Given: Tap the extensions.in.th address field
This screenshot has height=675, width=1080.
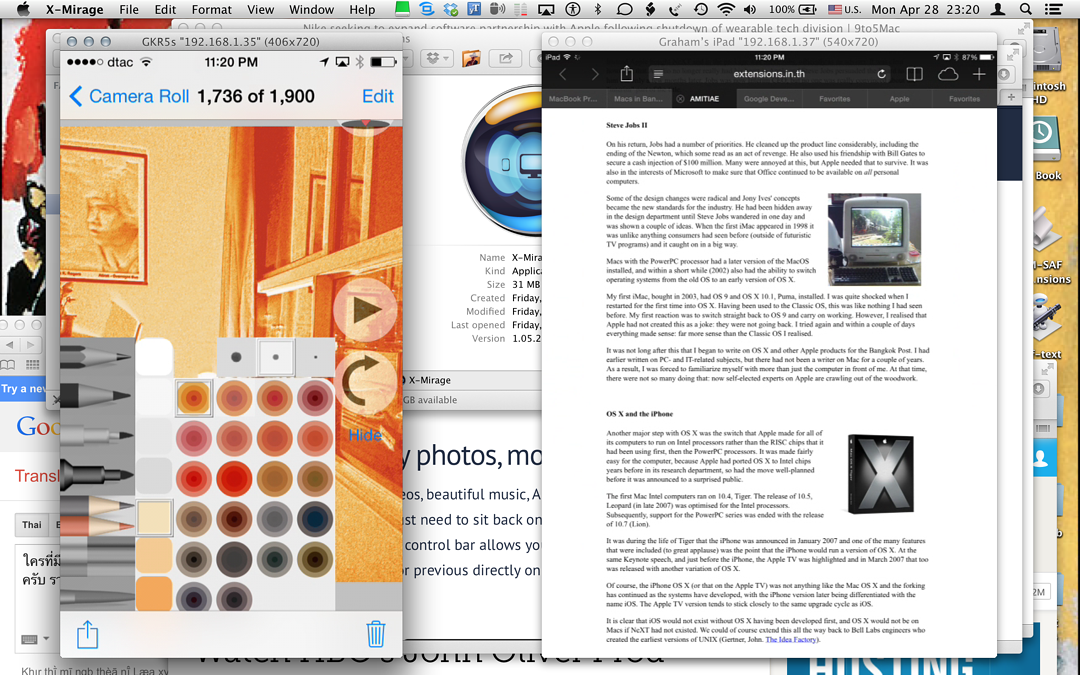Looking at the screenshot, I should pos(769,74).
